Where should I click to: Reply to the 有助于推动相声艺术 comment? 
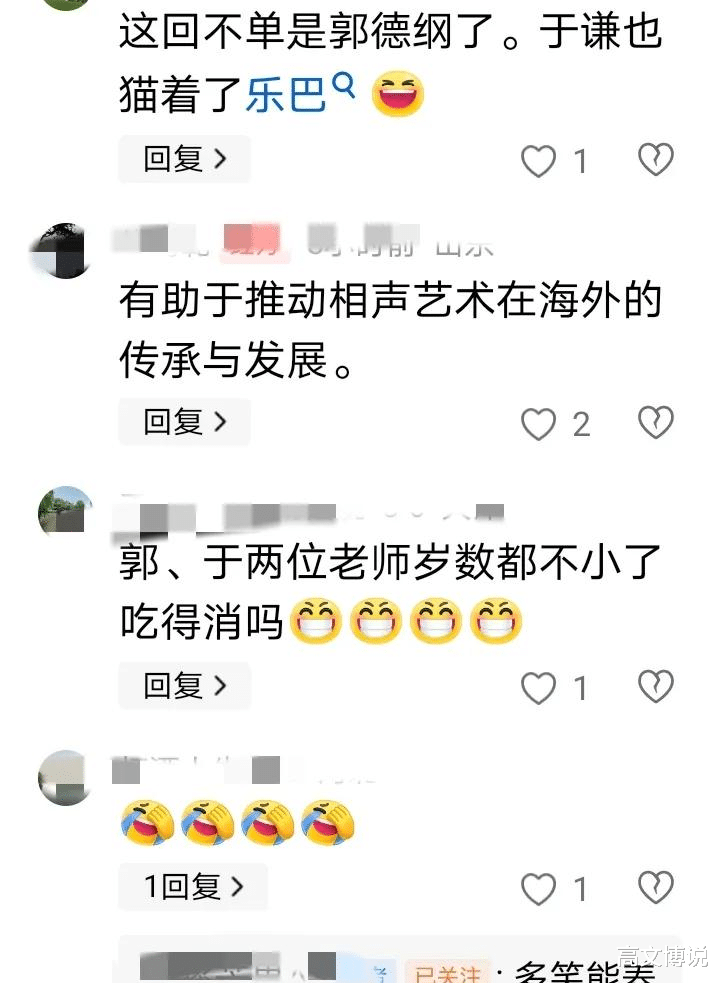coord(184,422)
